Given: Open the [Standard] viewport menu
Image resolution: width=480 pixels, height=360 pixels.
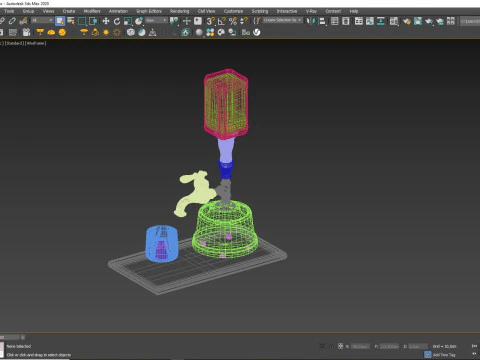Looking at the screenshot, I should (14, 43).
